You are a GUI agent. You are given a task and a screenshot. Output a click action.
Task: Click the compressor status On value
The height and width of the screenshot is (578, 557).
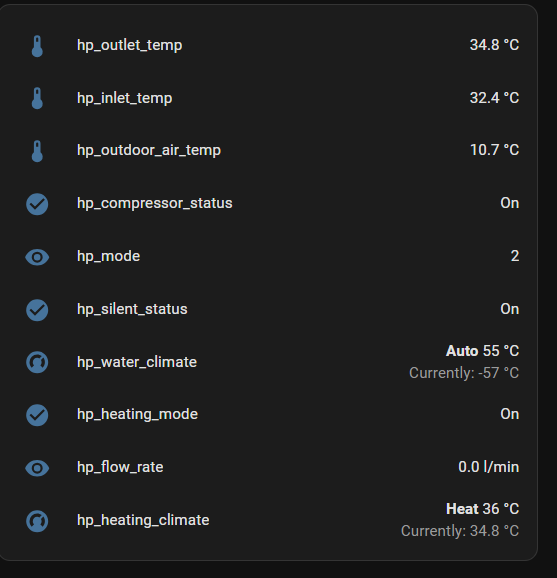coord(509,203)
